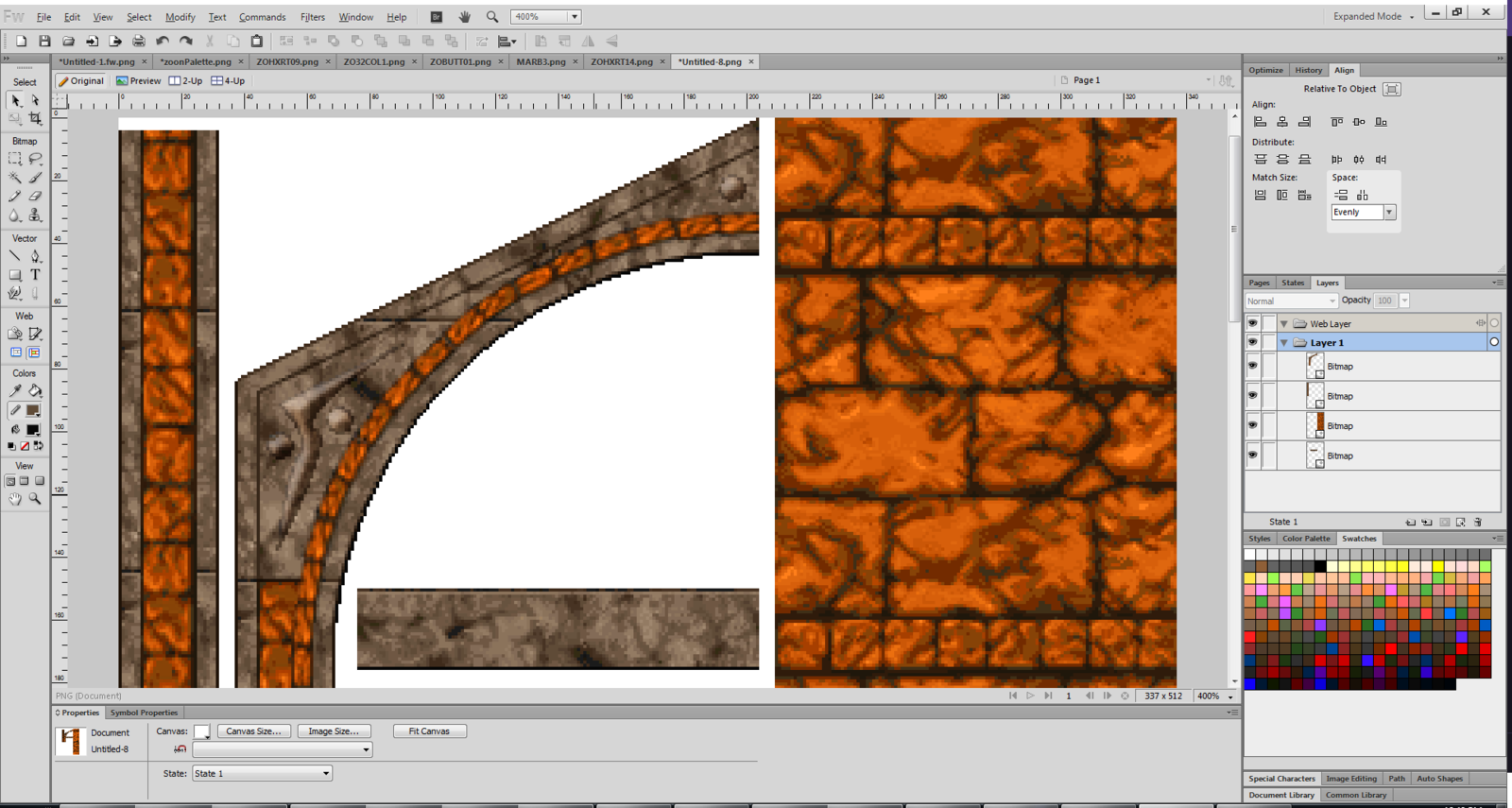The width and height of the screenshot is (1512, 808).
Task: Pick the Eyedropper tool
Action: [15, 390]
